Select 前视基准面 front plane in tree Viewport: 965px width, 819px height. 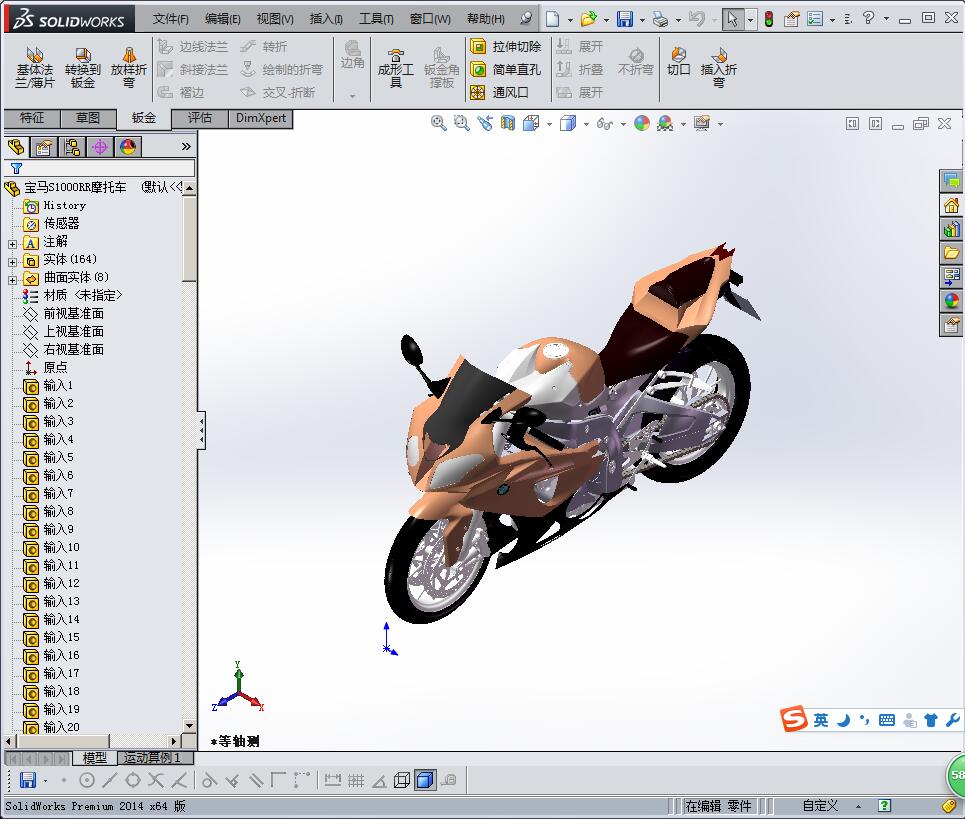pyautogui.click(x=73, y=313)
